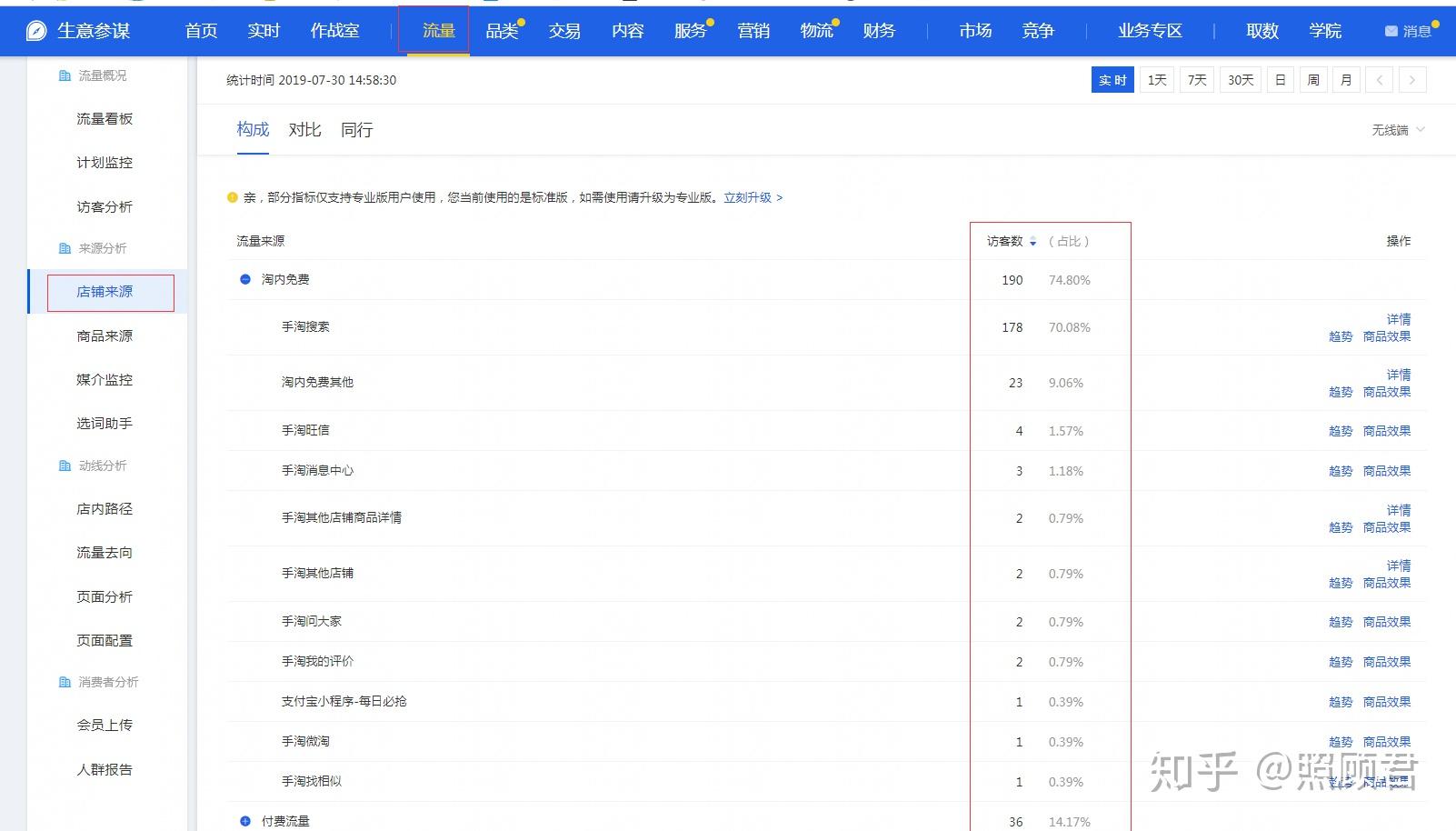Open 媒介监控 in the sidebar
The image size is (1456, 831).
click(x=105, y=380)
